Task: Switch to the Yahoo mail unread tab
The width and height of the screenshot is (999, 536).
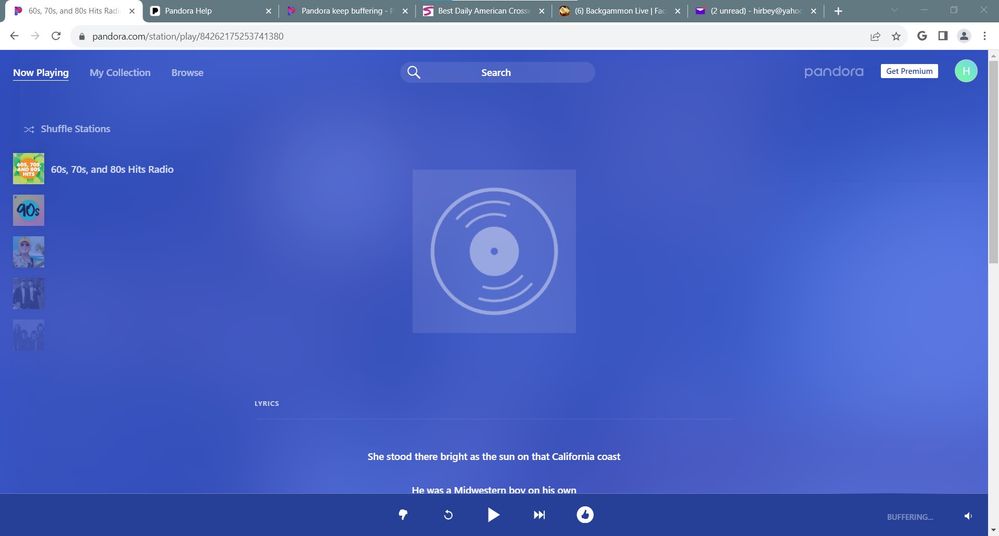Action: [x=755, y=11]
